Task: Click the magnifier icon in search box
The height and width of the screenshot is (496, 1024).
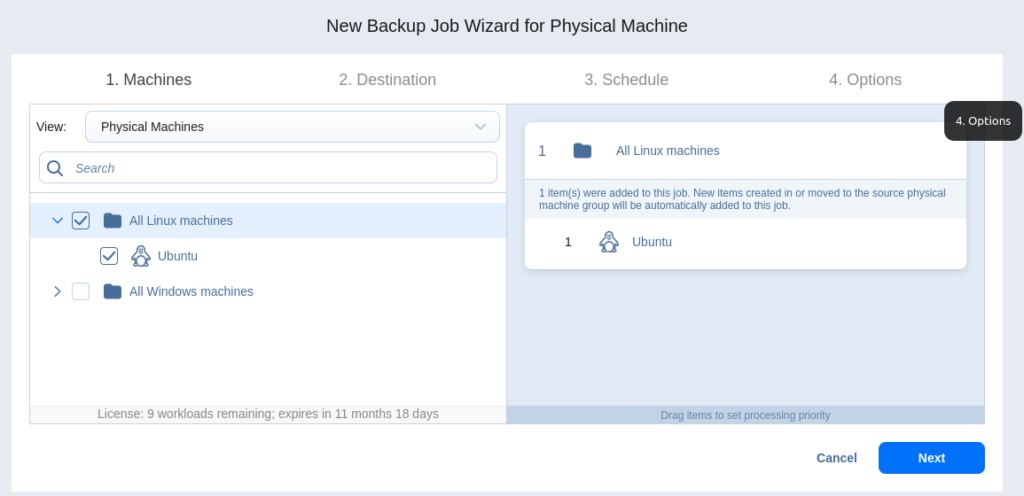Action: click(55, 168)
